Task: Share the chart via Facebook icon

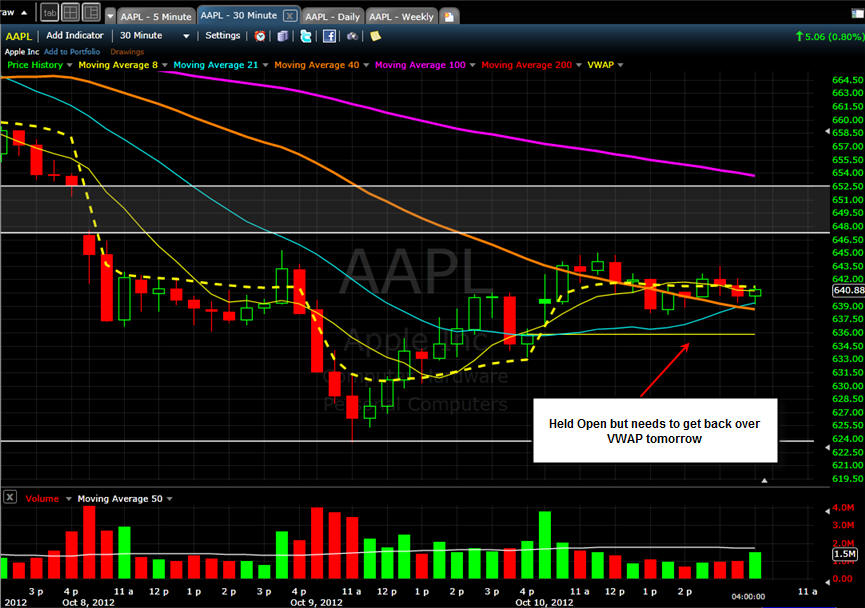Action: pyautogui.click(x=329, y=36)
